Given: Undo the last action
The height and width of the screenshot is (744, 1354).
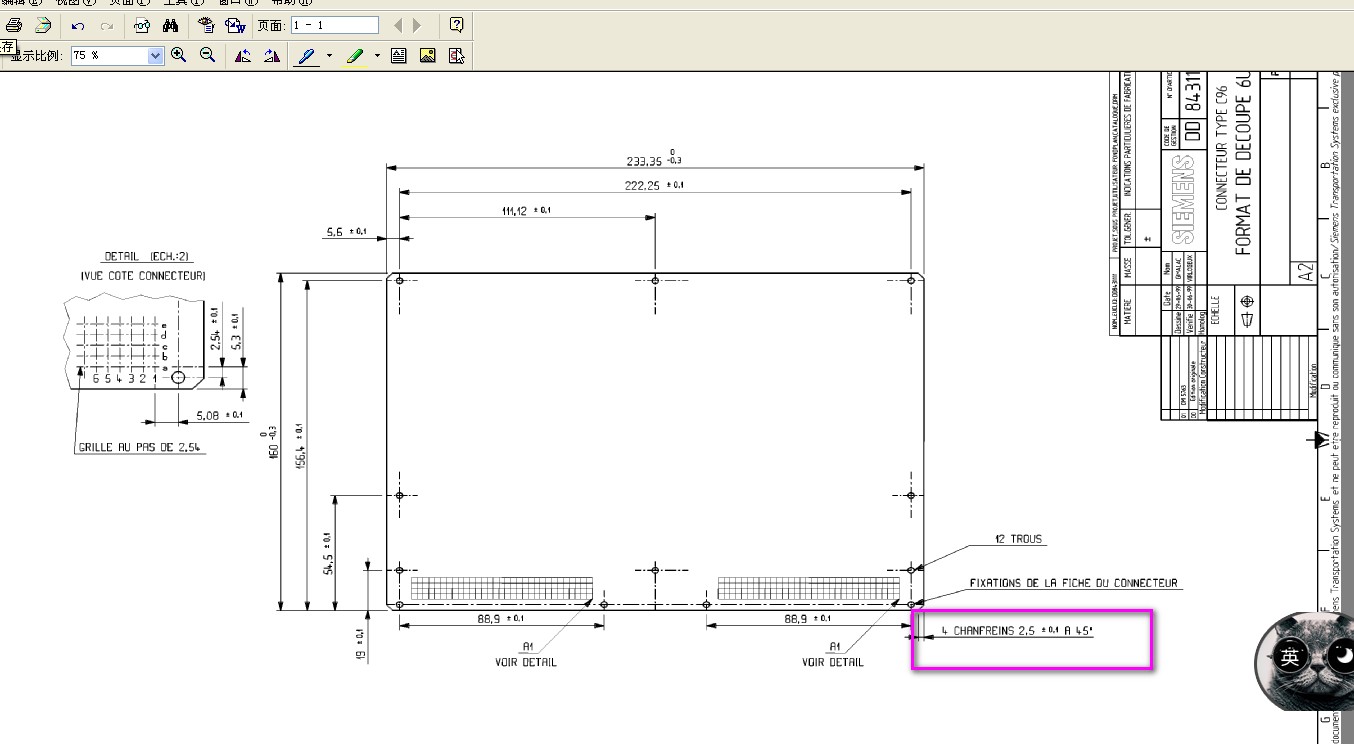Looking at the screenshot, I should pos(78,25).
